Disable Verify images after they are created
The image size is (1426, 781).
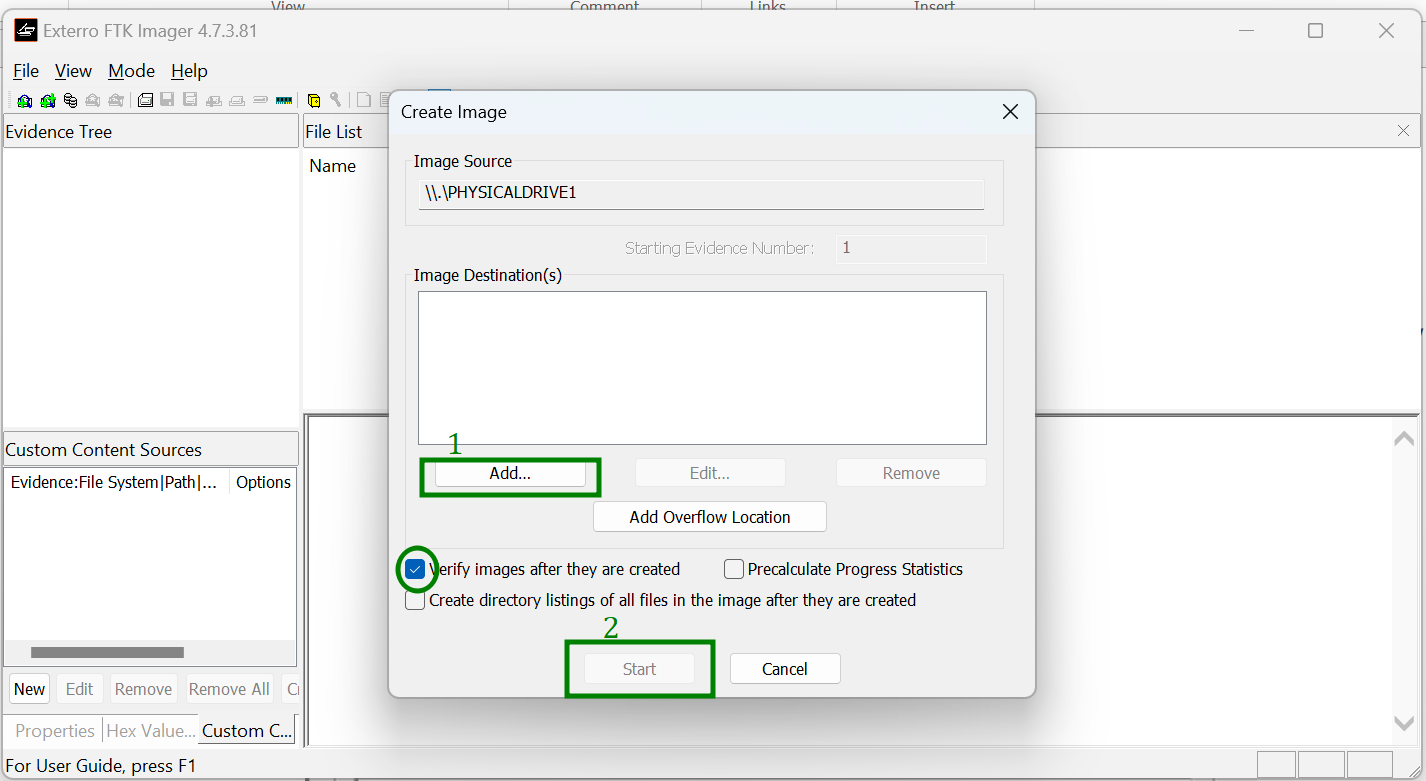[x=415, y=569]
